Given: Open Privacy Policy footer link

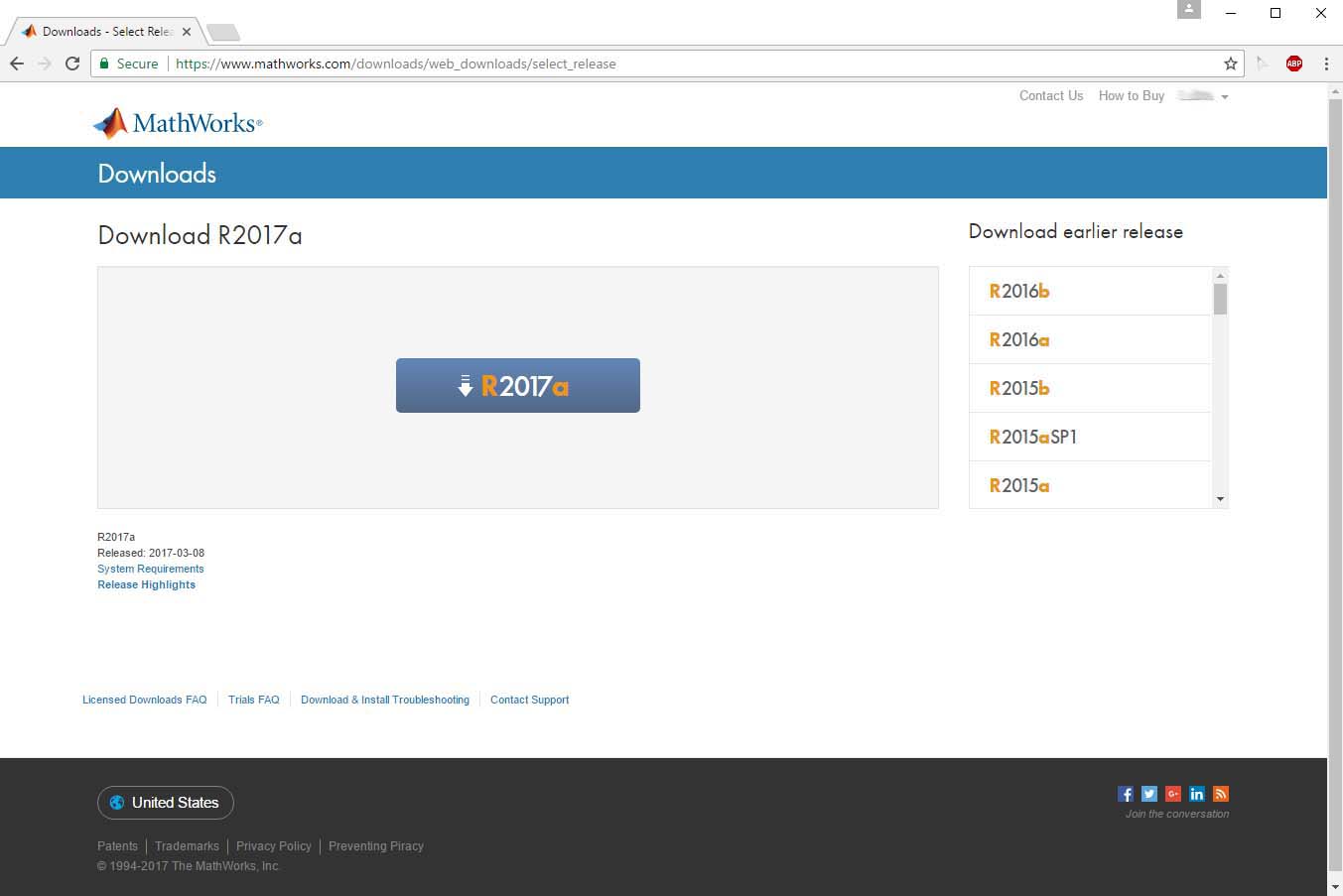Looking at the screenshot, I should point(274,846).
